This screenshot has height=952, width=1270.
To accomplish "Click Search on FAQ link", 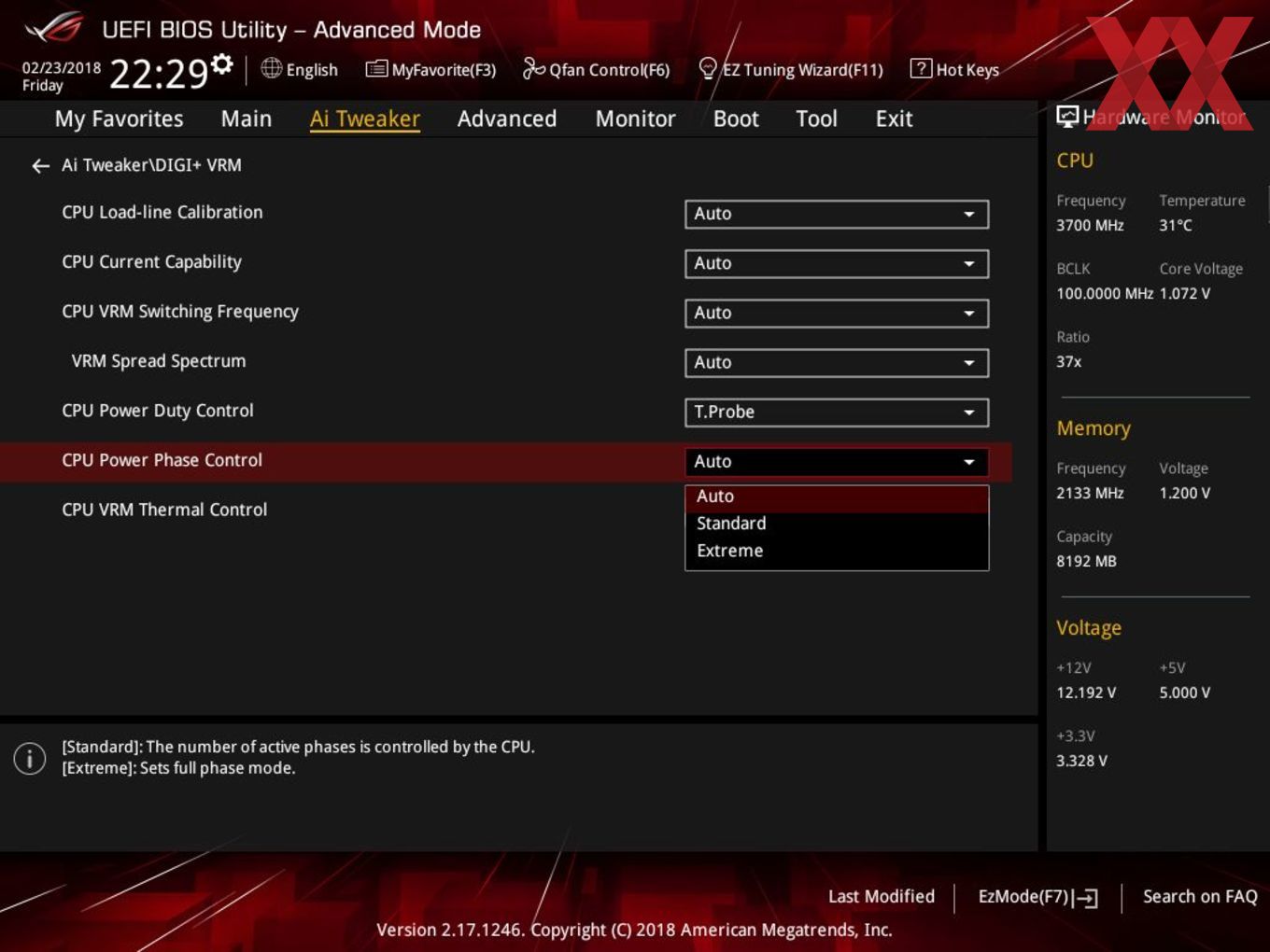I will point(1200,897).
